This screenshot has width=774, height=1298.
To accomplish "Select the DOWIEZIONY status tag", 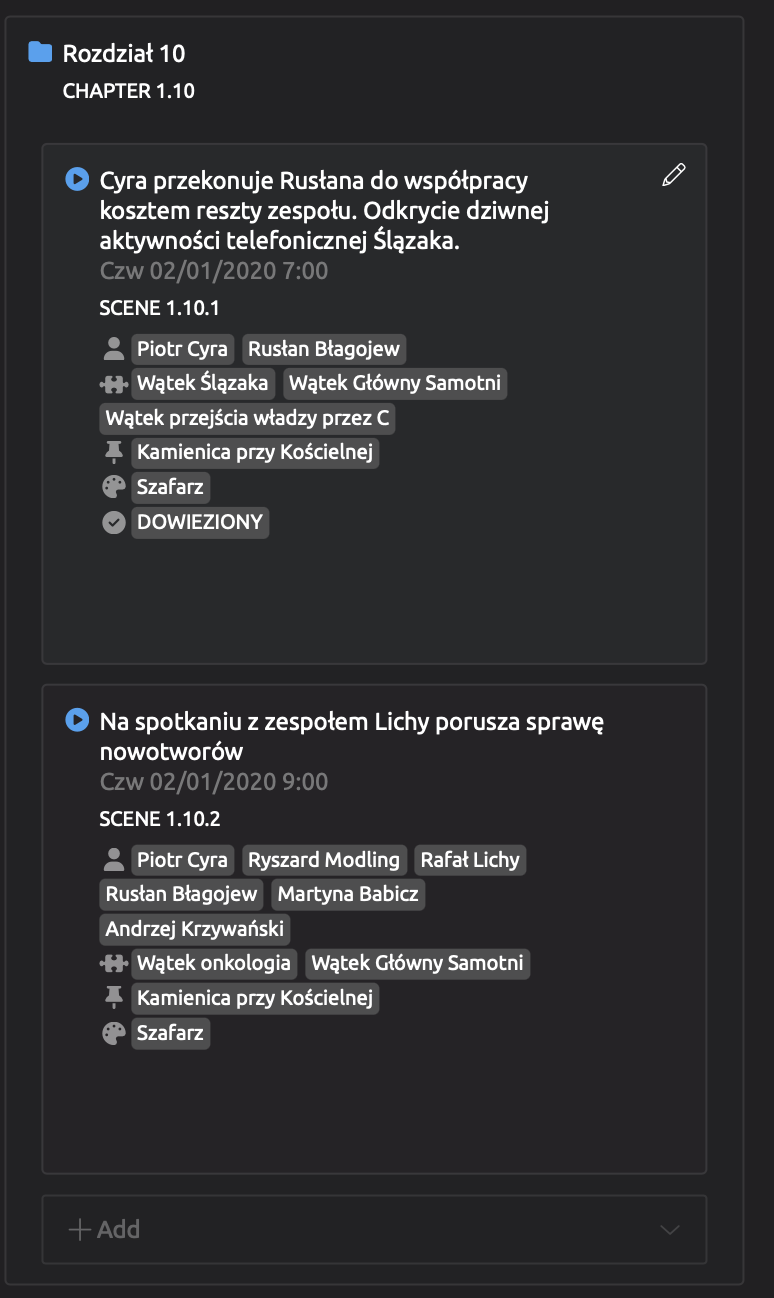I will click(200, 521).
